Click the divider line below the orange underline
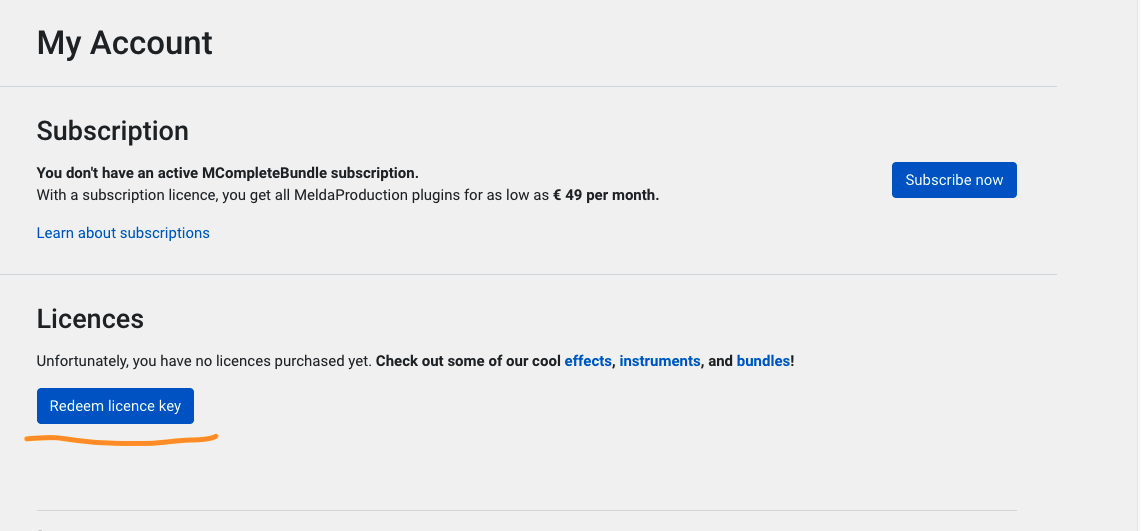 coord(527,510)
